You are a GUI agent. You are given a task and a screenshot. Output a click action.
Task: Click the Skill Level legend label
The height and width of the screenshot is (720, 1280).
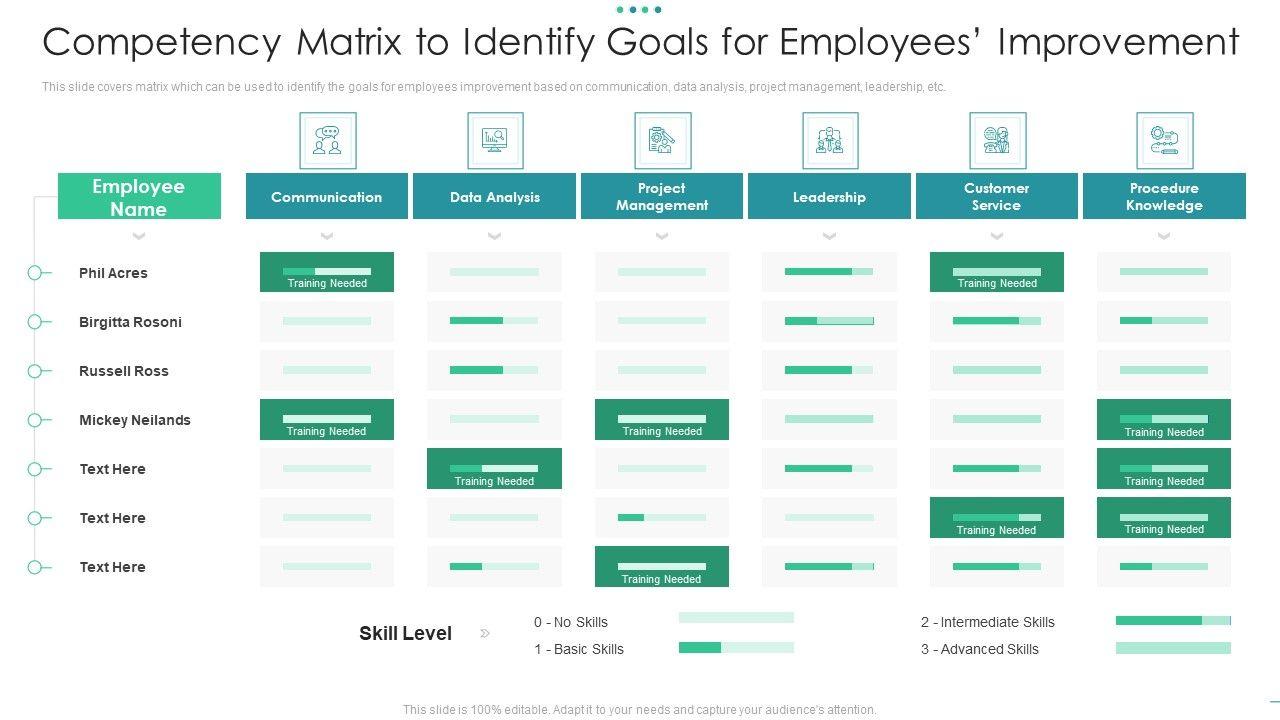pyautogui.click(x=405, y=633)
